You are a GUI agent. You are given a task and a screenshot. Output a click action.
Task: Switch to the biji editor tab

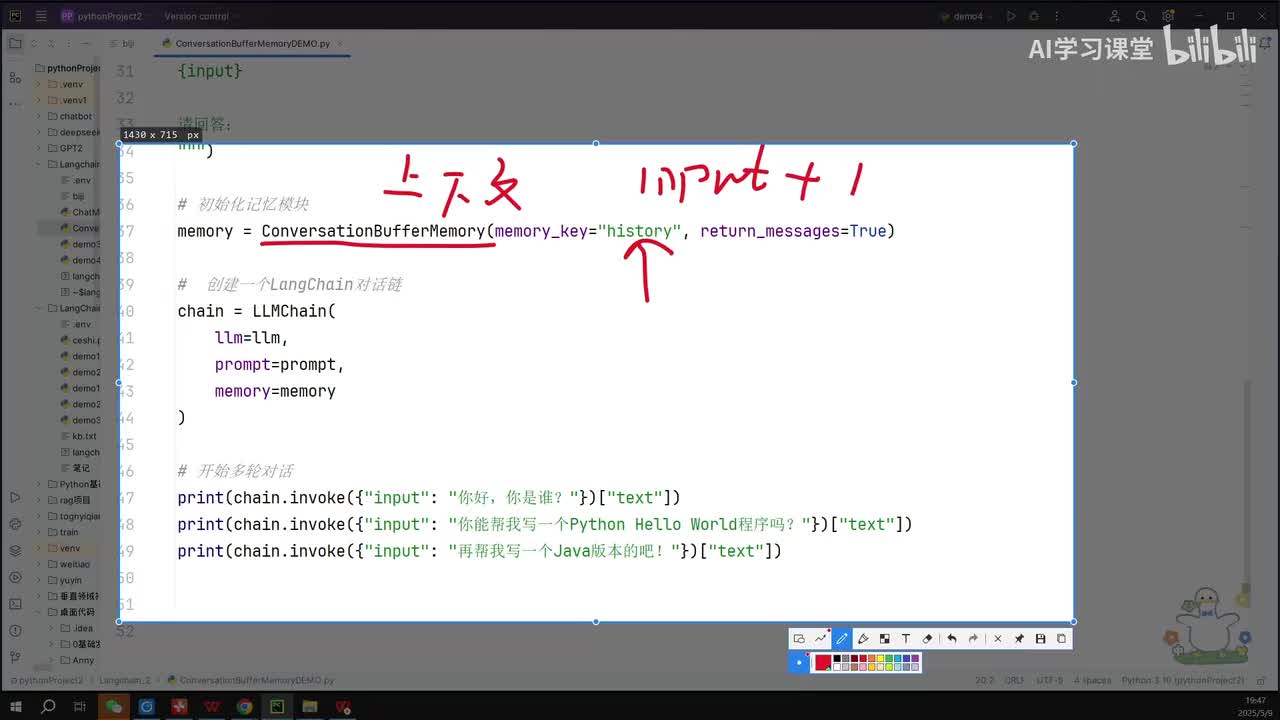(122, 44)
